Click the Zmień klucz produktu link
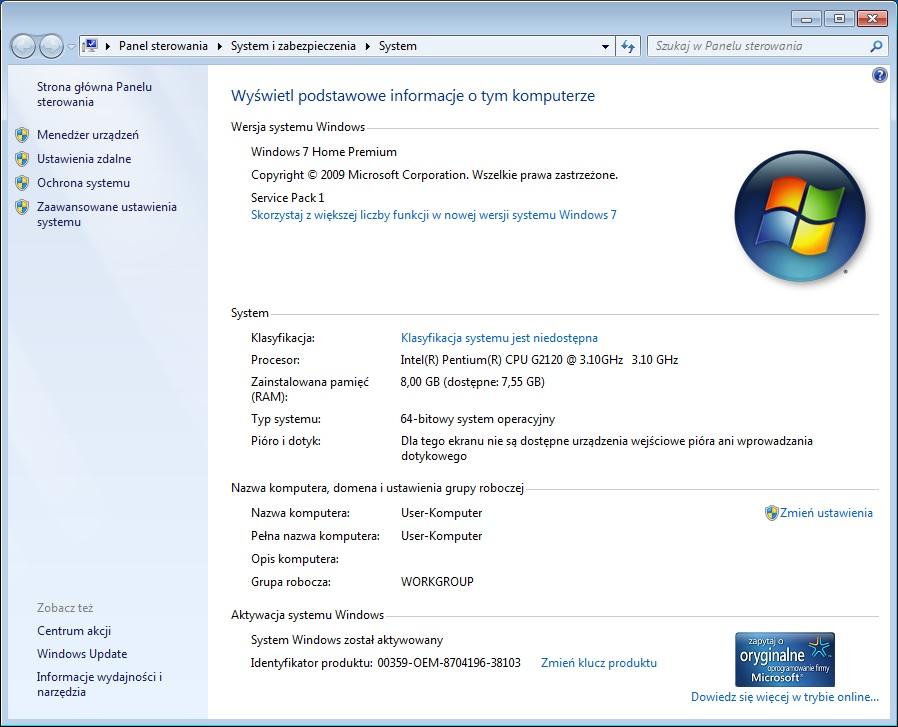The height and width of the screenshot is (727, 898). (x=598, y=663)
